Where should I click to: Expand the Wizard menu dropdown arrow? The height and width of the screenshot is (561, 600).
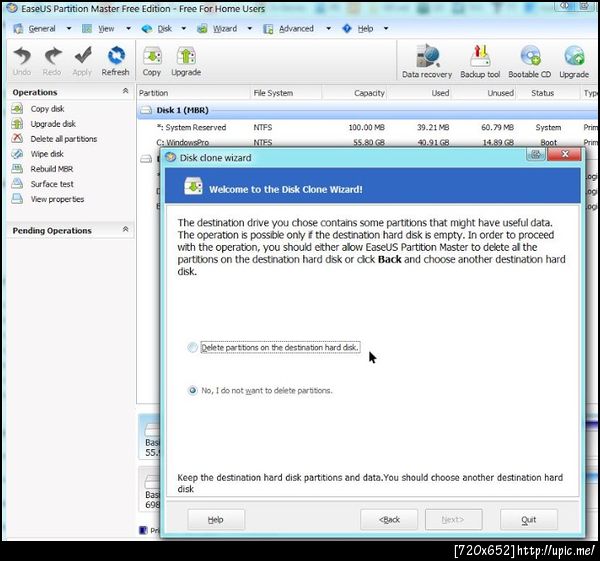pyautogui.click(x=250, y=28)
